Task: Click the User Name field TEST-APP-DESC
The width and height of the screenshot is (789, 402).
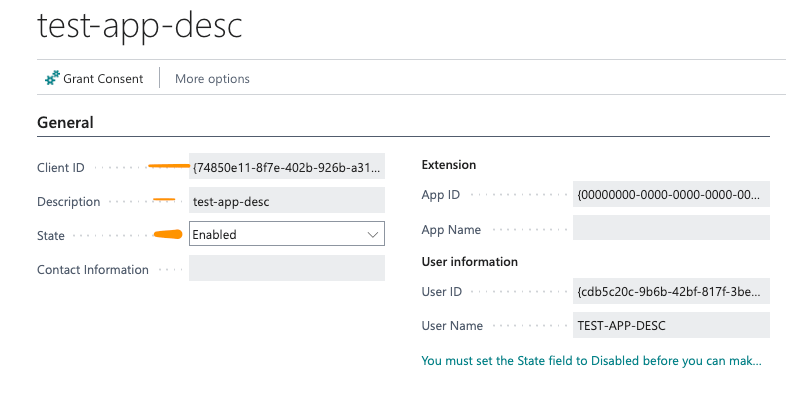Action: coord(671,325)
